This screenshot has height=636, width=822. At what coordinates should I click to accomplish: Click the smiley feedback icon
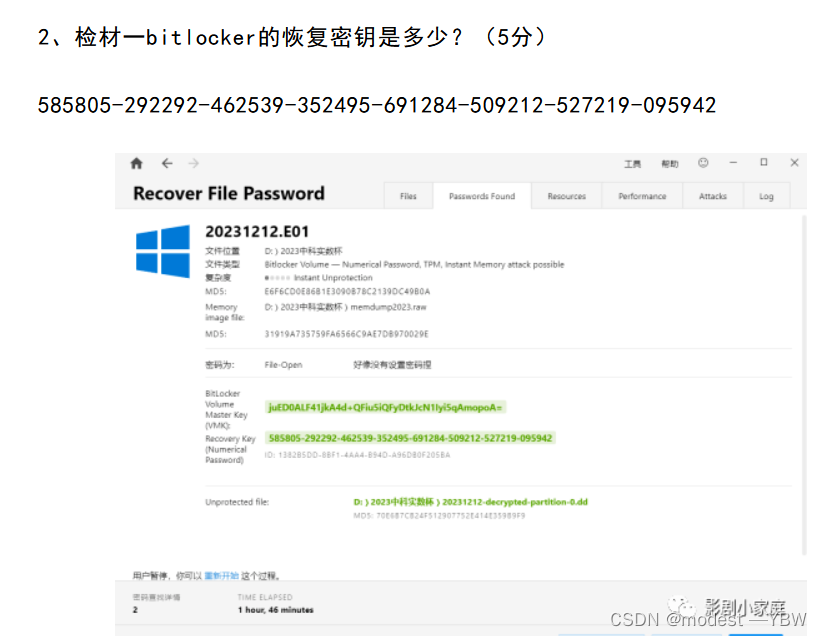click(703, 163)
